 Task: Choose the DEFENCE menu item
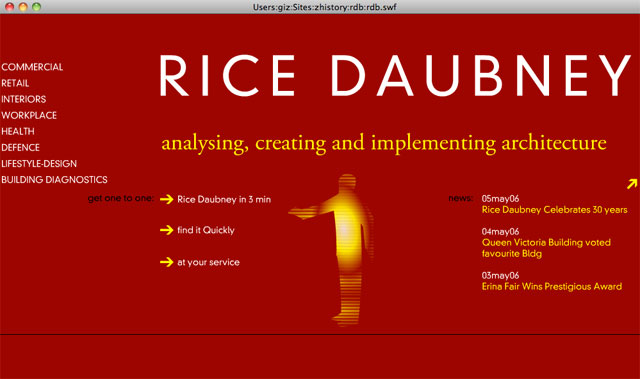(x=20, y=147)
